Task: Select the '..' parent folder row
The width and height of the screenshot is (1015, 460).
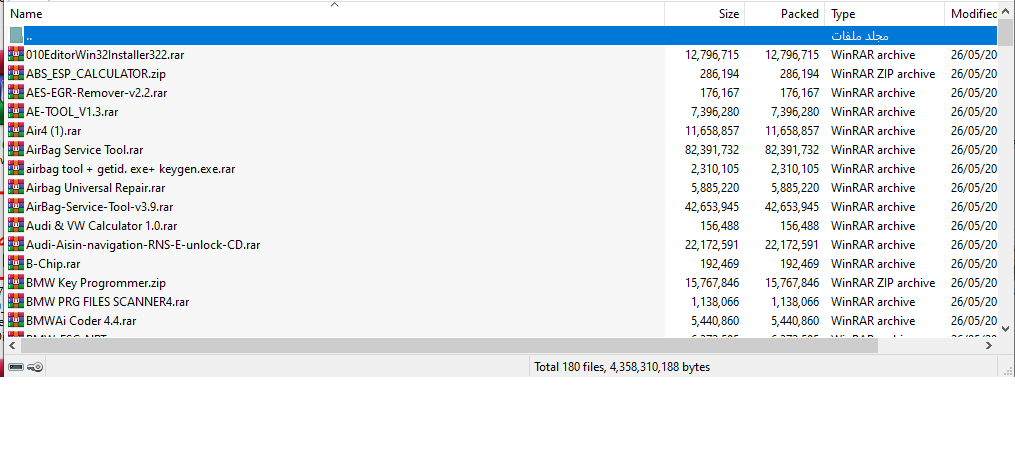Action: pos(503,36)
